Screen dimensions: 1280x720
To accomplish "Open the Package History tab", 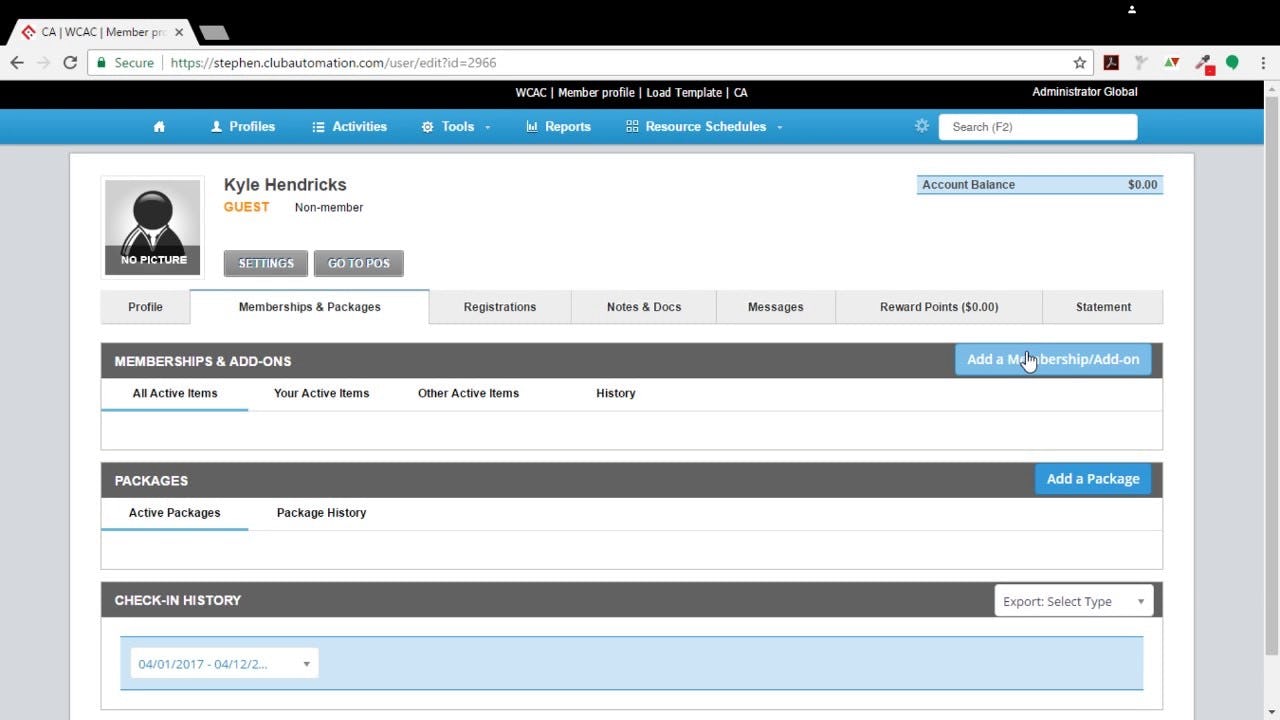I will [321, 512].
